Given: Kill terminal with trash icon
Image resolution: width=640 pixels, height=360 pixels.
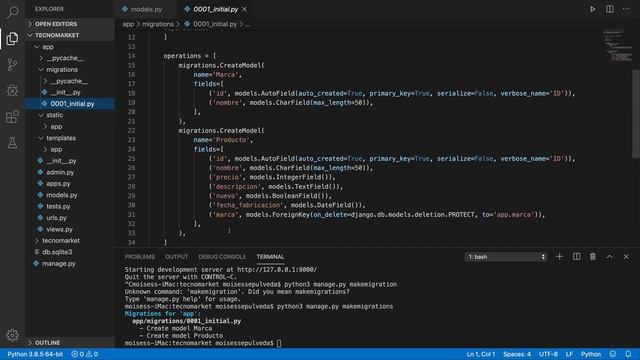Looking at the screenshot, I should coord(593,256).
